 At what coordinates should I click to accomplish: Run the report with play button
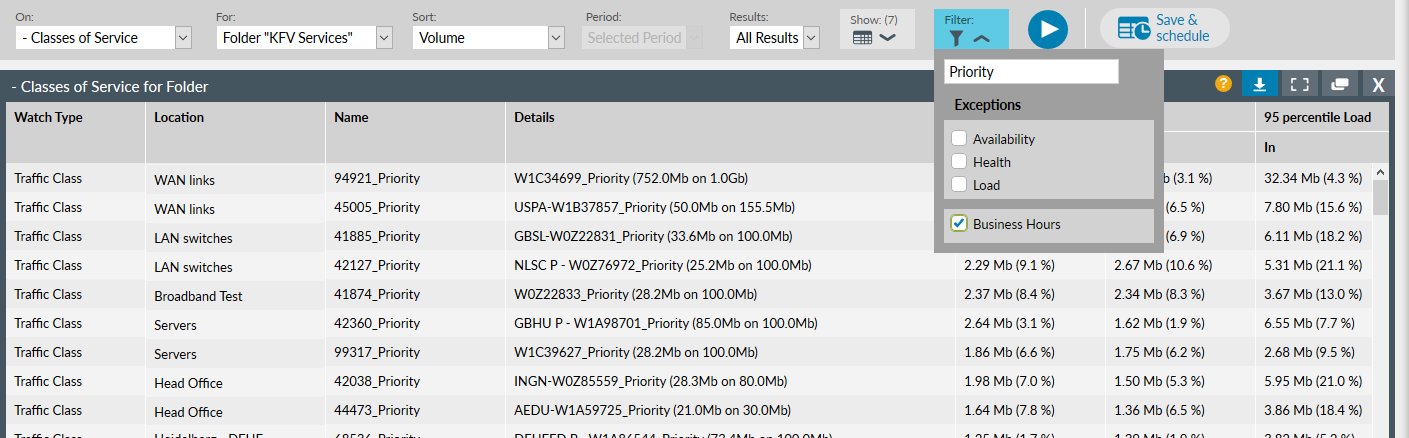click(1047, 28)
